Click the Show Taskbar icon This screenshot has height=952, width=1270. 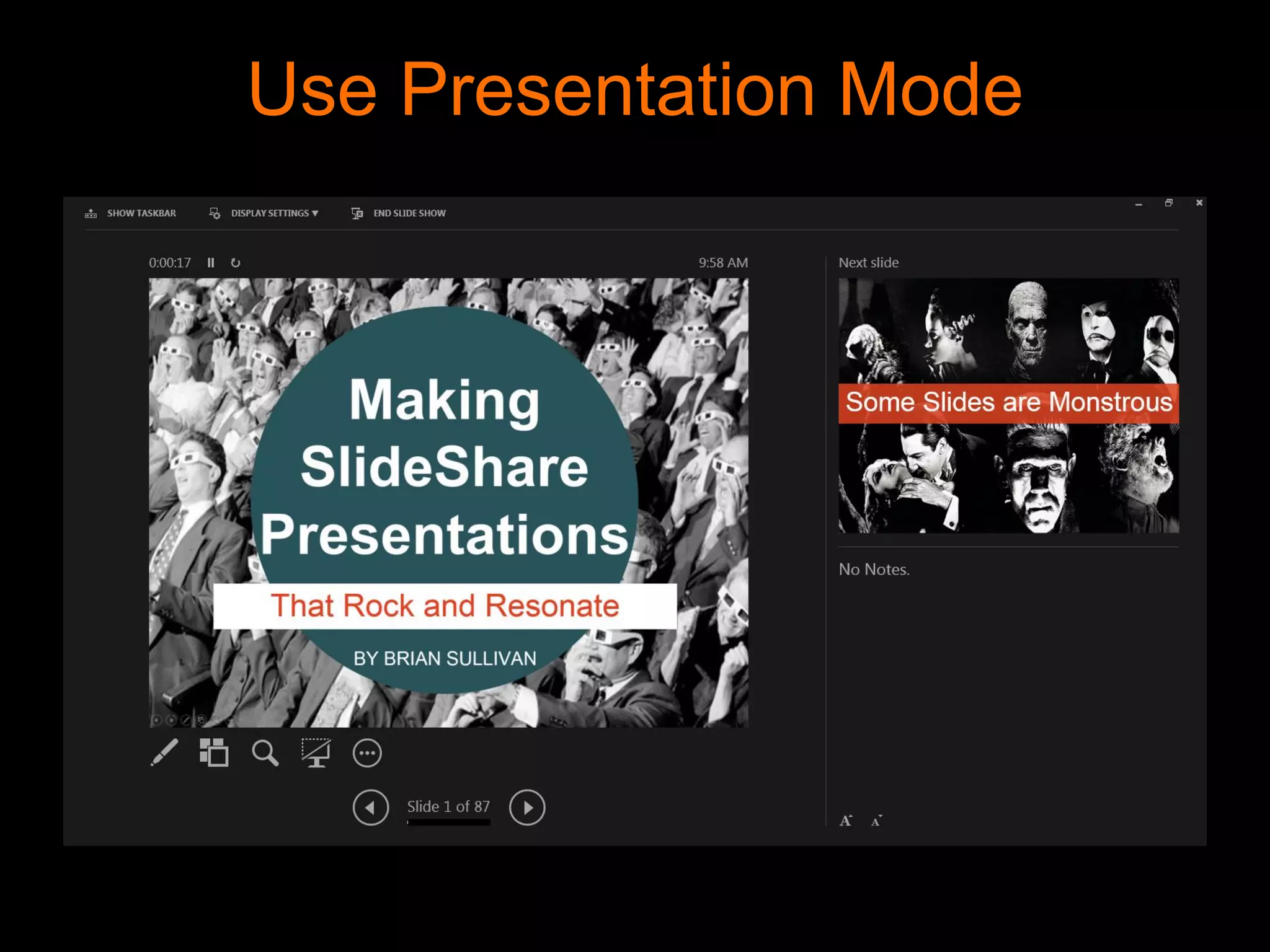coord(91,213)
